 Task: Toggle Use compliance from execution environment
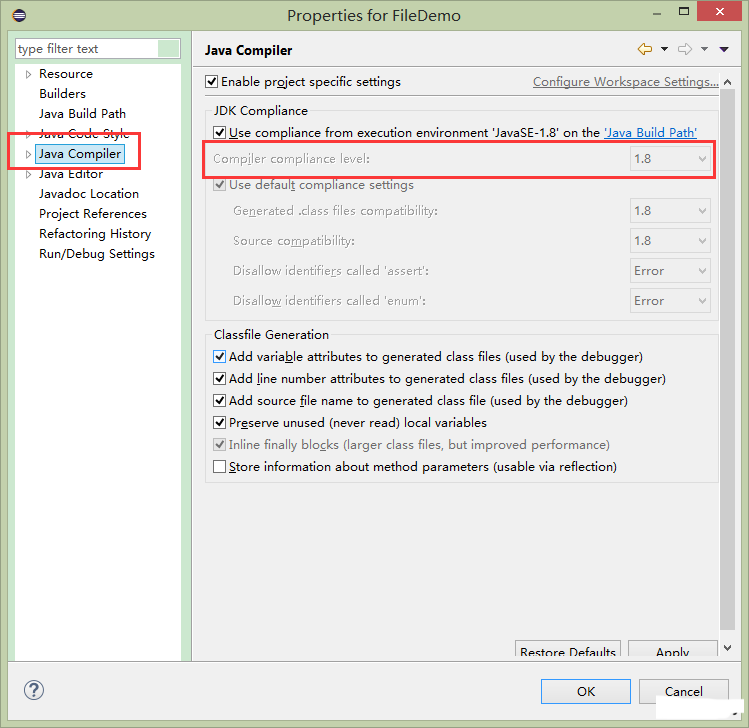219,132
